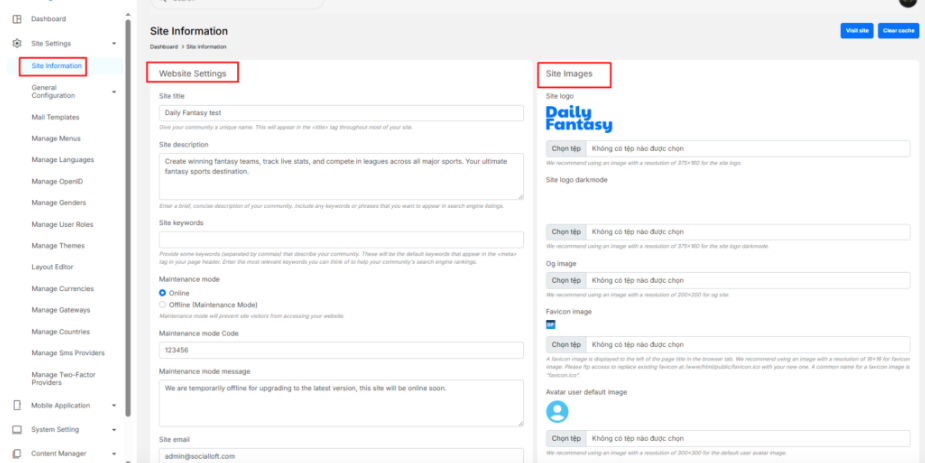This screenshot has height=463, width=925.
Task: Select Offline (Maintenance Mode) radio option
Action: click(164, 304)
